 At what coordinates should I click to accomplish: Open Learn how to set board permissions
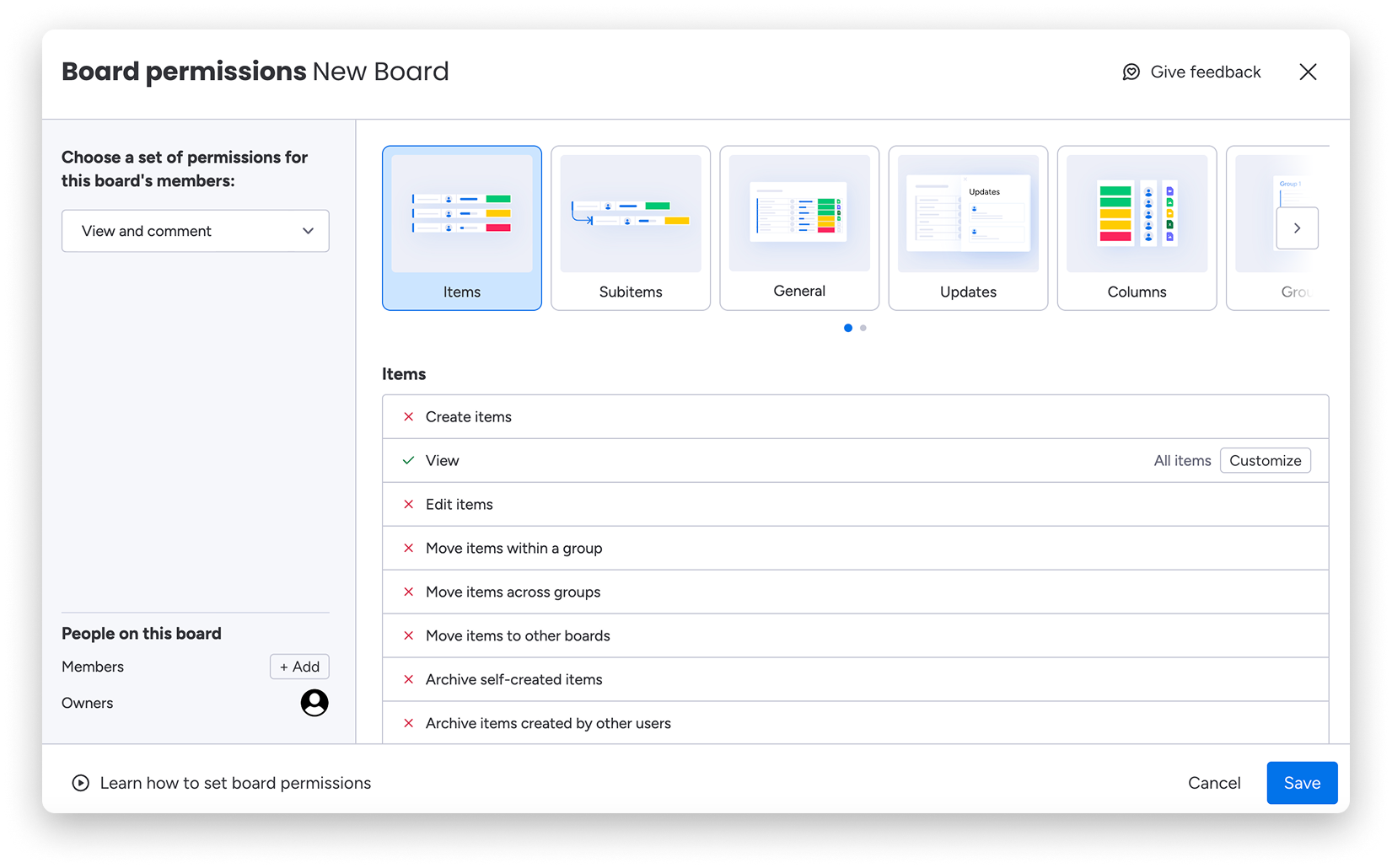[x=235, y=783]
